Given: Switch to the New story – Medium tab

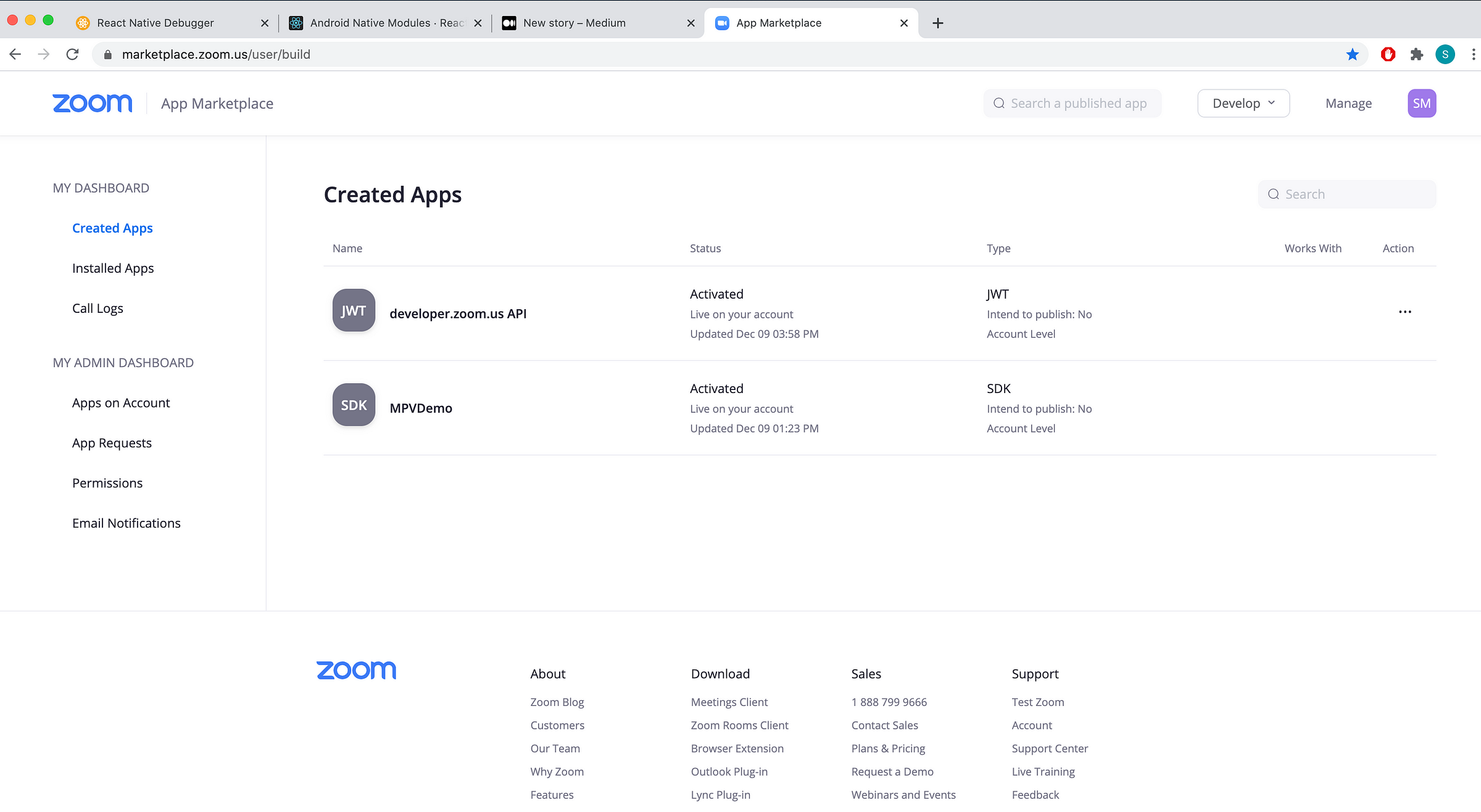Looking at the screenshot, I should click(x=574, y=23).
